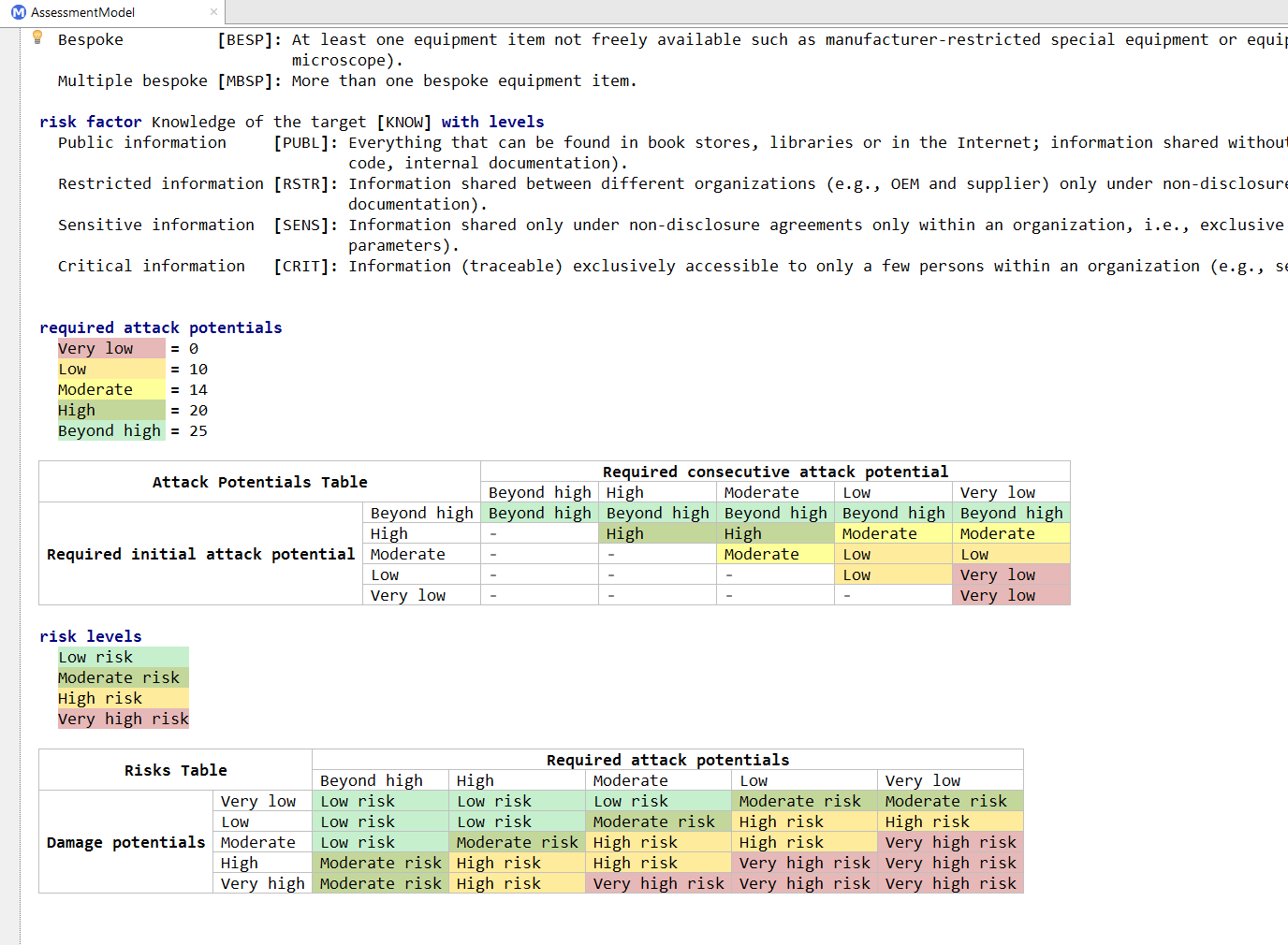Image resolution: width=1288 pixels, height=945 pixels.
Task: Click the red 'Very high risk' legend entry
Action: (x=123, y=719)
